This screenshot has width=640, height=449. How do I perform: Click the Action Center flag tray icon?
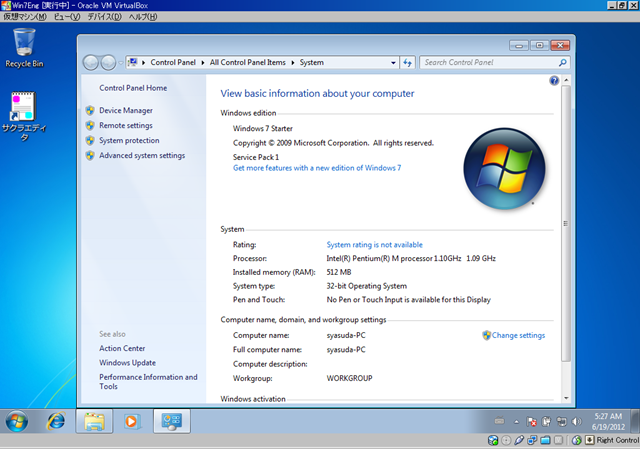tap(531, 422)
